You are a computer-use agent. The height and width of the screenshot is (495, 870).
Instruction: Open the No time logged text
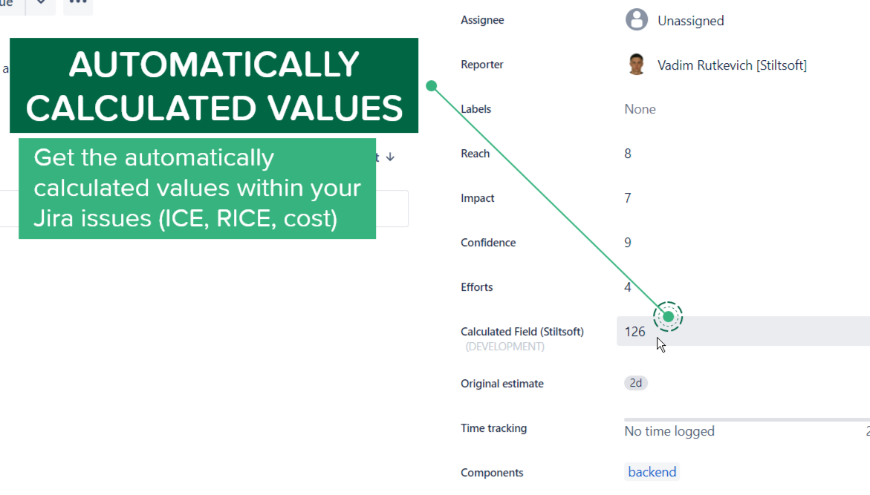669,431
